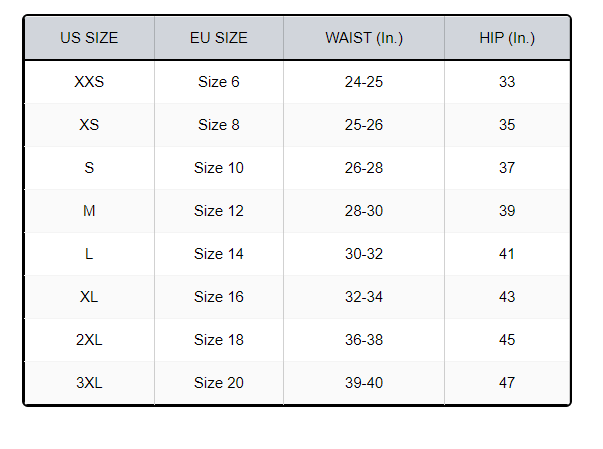Click the Size 6 EU cell
This screenshot has width=603, height=449.
pyautogui.click(x=218, y=82)
